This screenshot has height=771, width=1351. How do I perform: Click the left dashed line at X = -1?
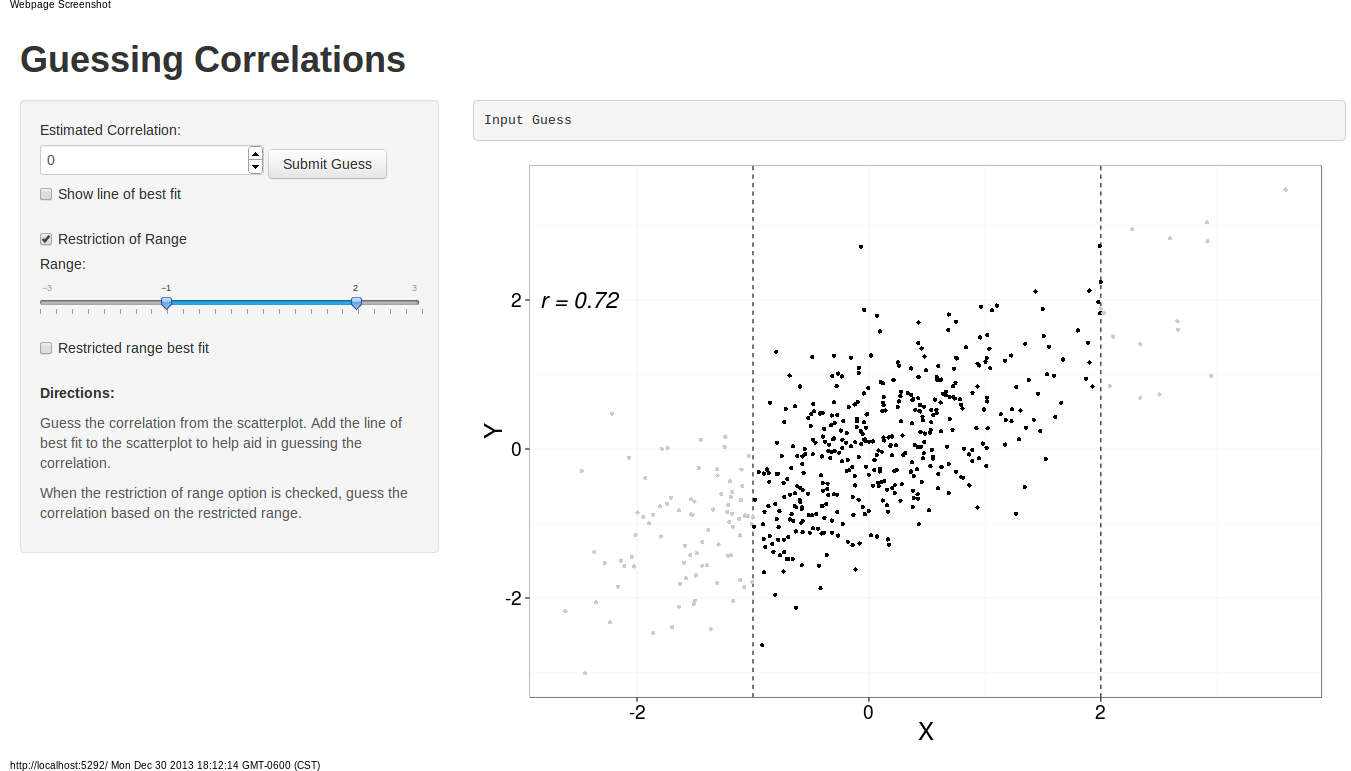[x=753, y=430]
